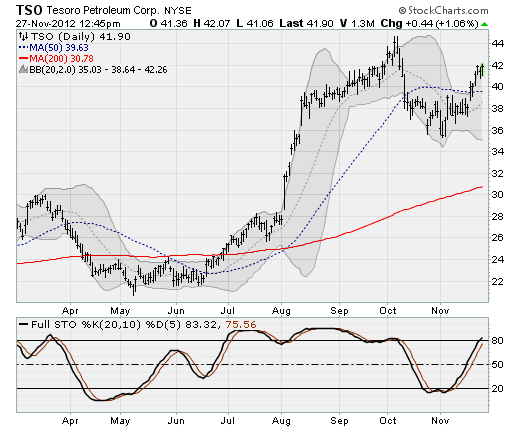Click the 20 level label on stochastic axis

(x=497, y=388)
